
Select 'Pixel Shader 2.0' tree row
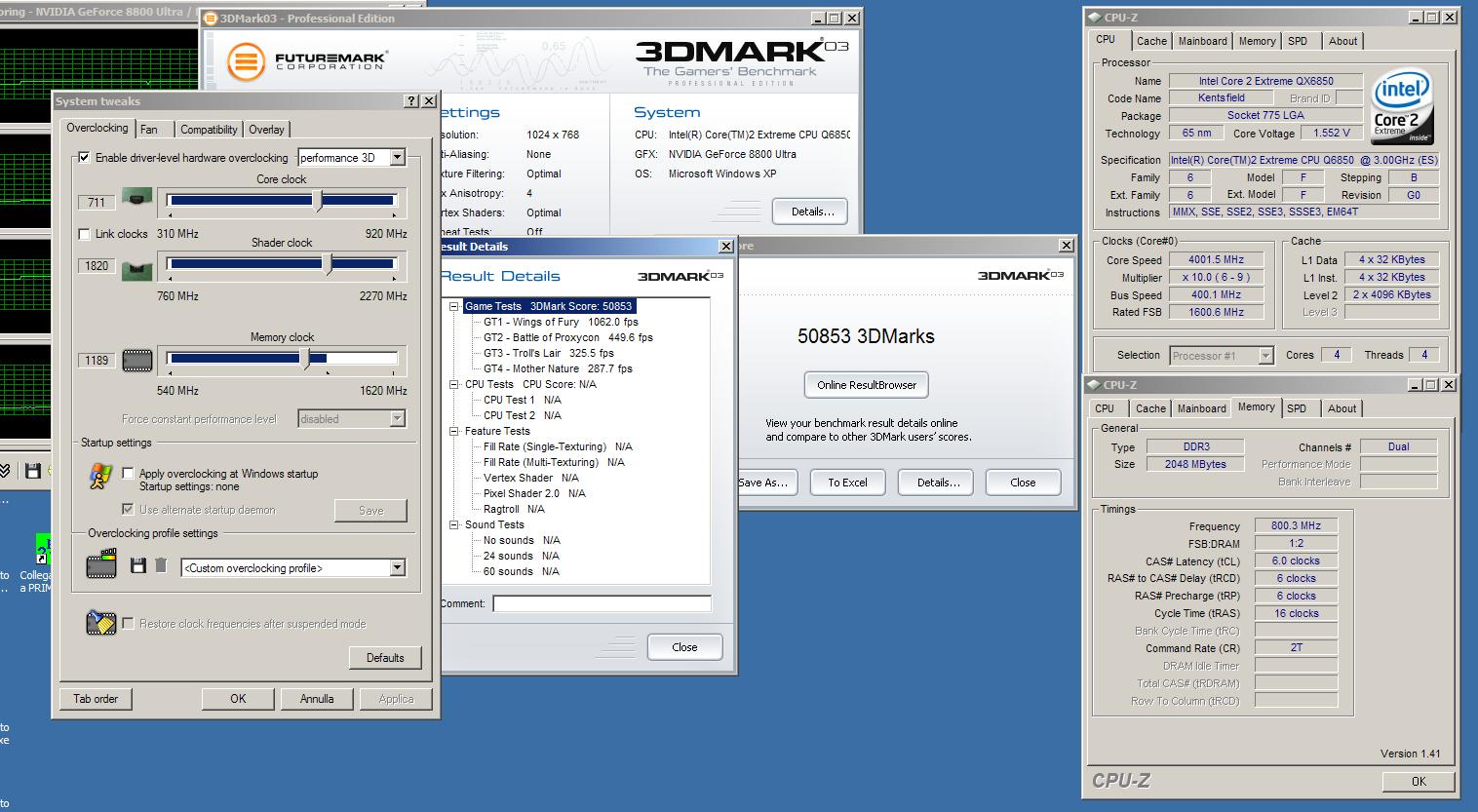pyautogui.click(x=534, y=493)
